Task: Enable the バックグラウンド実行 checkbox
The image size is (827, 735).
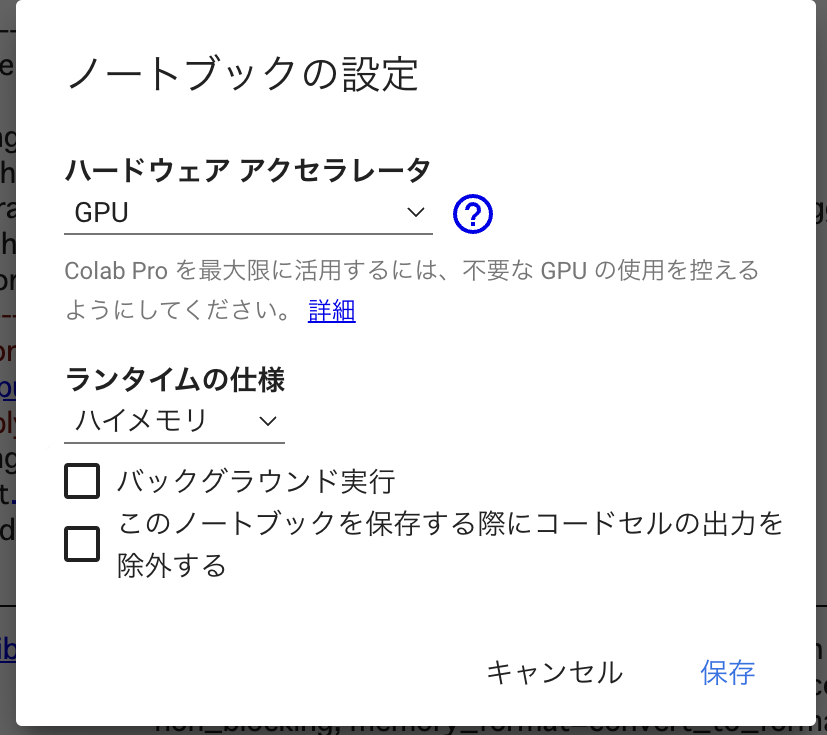Action: click(82, 481)
